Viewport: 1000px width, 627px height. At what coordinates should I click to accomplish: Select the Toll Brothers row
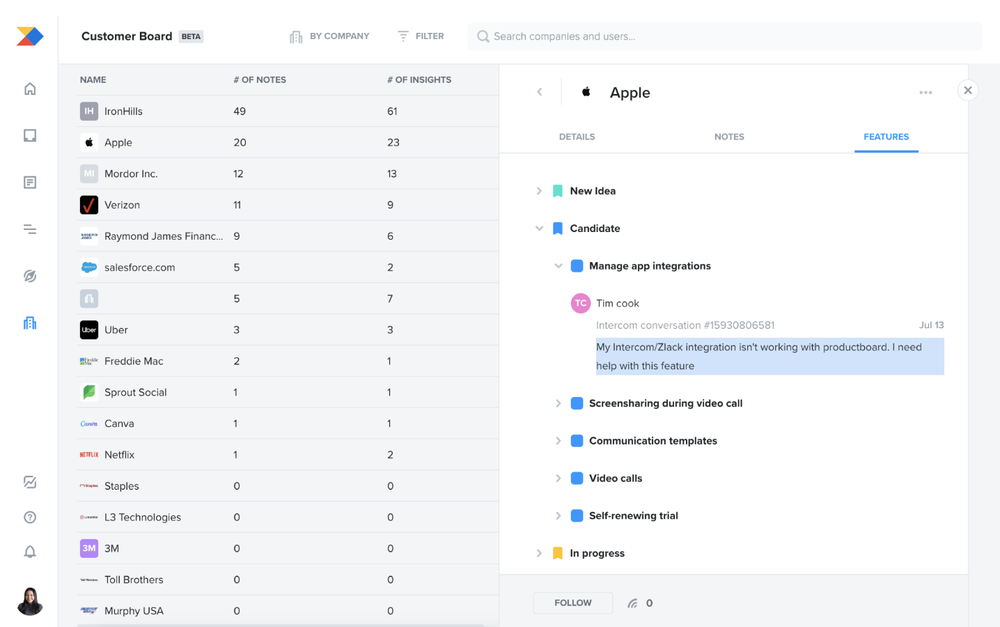(x=288, y=580)
